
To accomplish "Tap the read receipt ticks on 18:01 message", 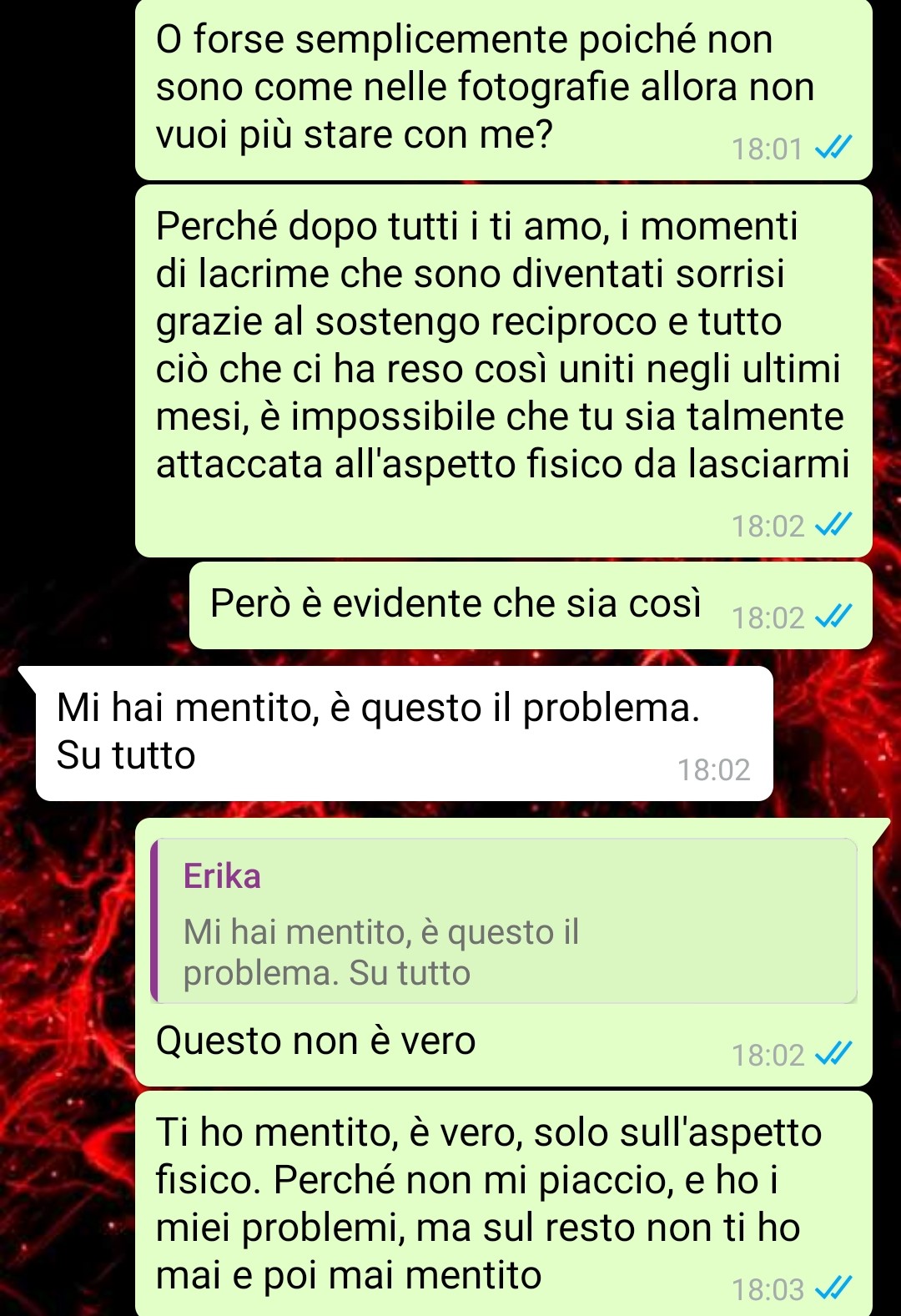I will (833, 149).
